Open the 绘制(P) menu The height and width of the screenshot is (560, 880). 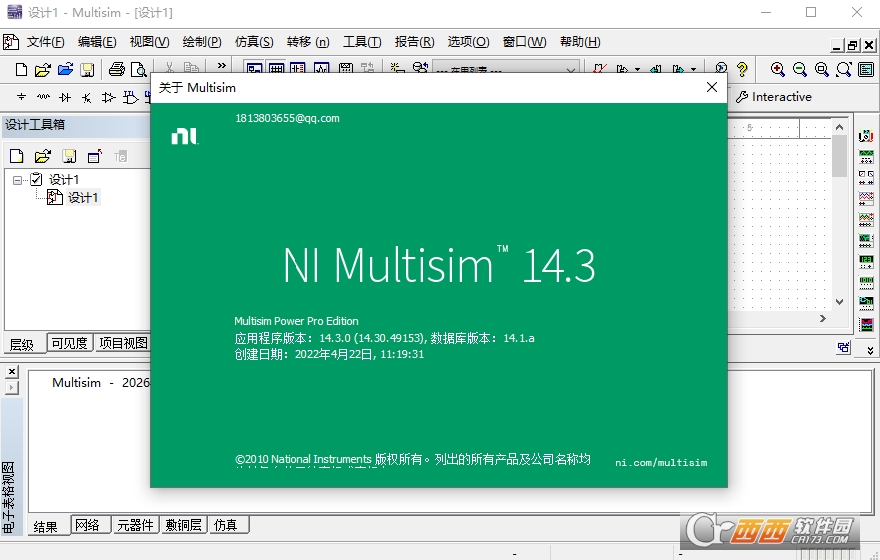tap(202, 42)
